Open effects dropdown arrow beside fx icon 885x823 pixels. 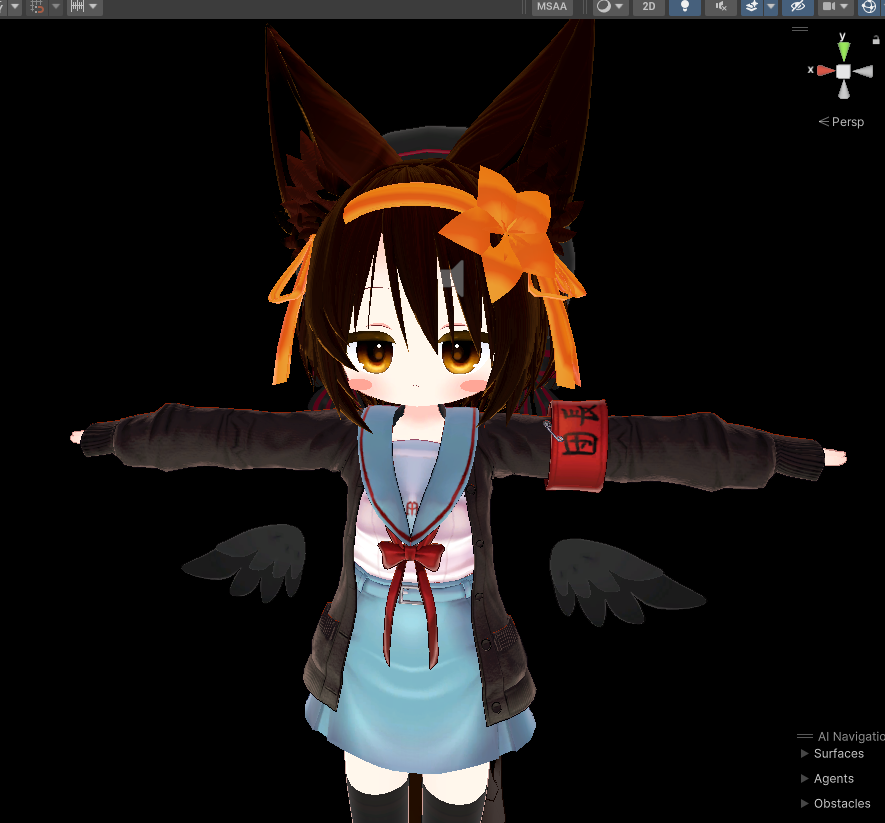(x=771, y=7)
